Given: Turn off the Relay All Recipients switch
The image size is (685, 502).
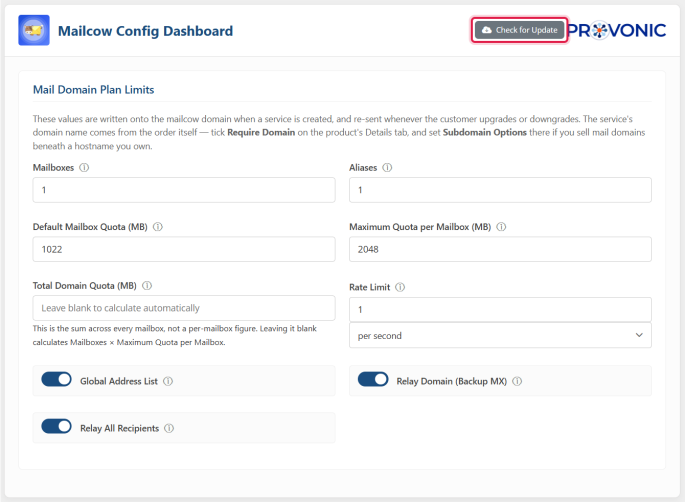Looking at the screenshot, I should tap(56, 426).
